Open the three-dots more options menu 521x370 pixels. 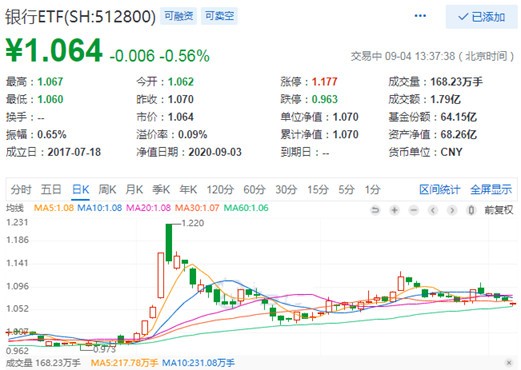pos(420,16)
